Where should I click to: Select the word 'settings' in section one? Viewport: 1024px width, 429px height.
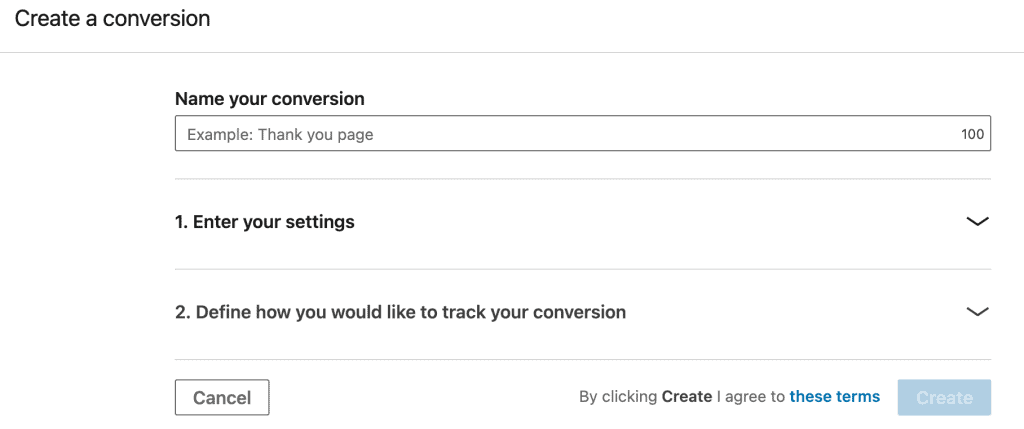coord(322,222)
